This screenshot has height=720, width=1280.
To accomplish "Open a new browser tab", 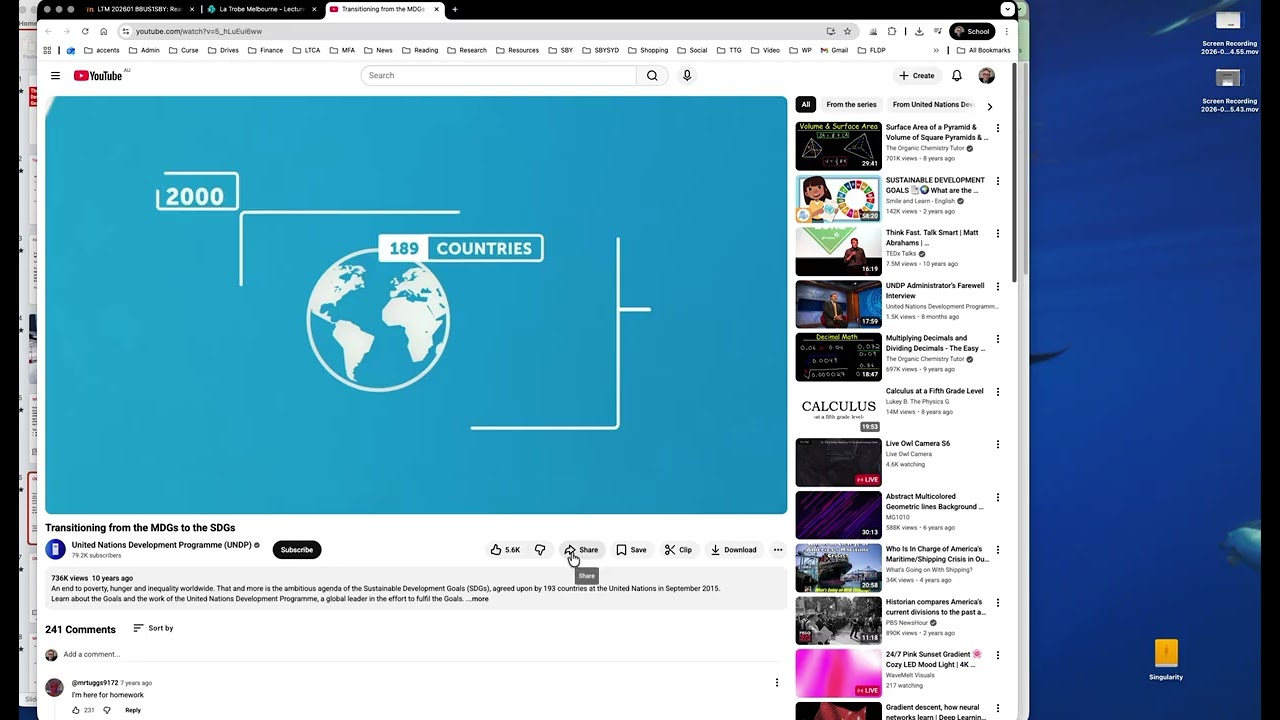I will coord(455,9).
